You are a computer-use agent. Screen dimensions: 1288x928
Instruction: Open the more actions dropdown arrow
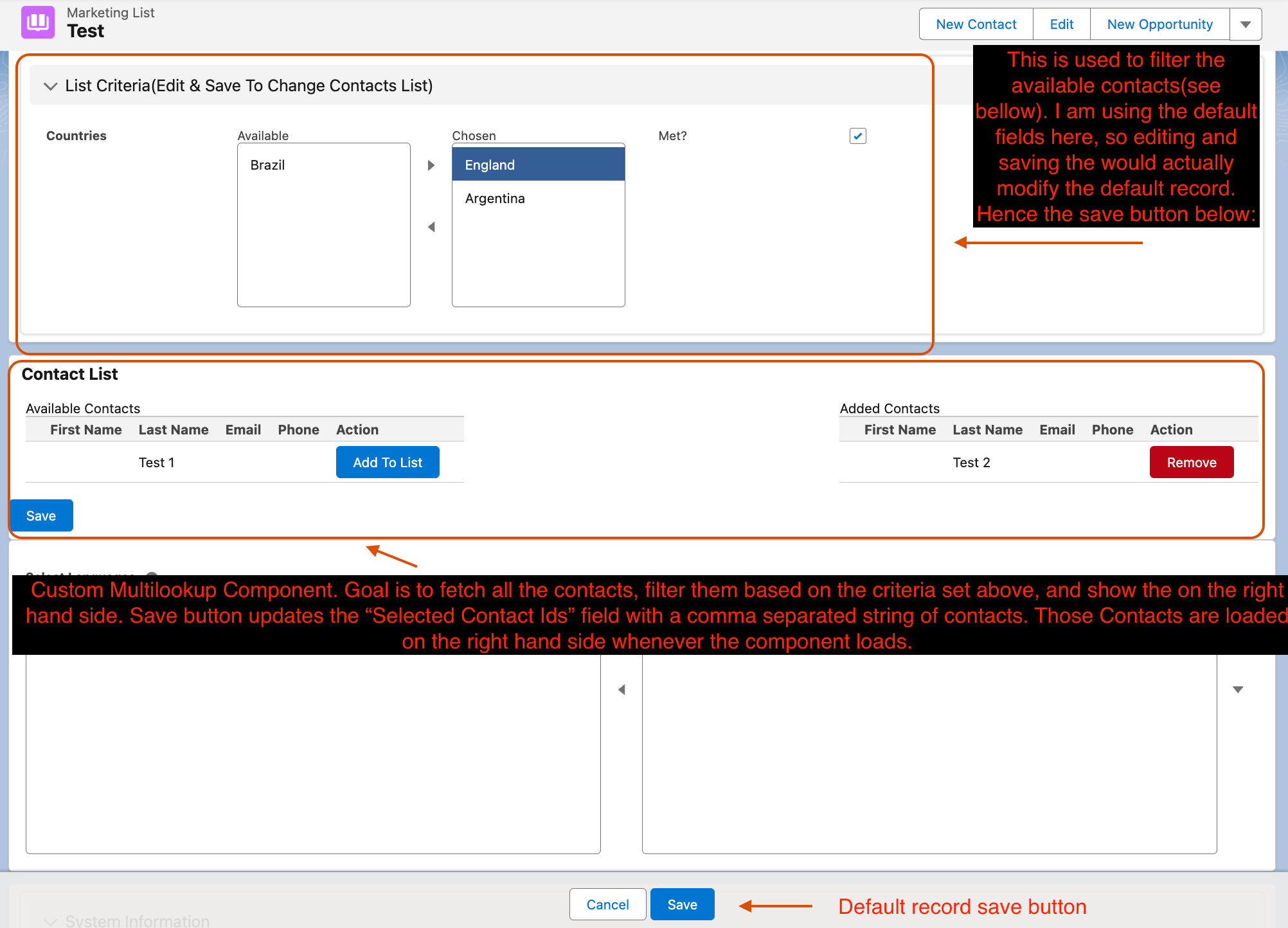(x=1246, y=24)
